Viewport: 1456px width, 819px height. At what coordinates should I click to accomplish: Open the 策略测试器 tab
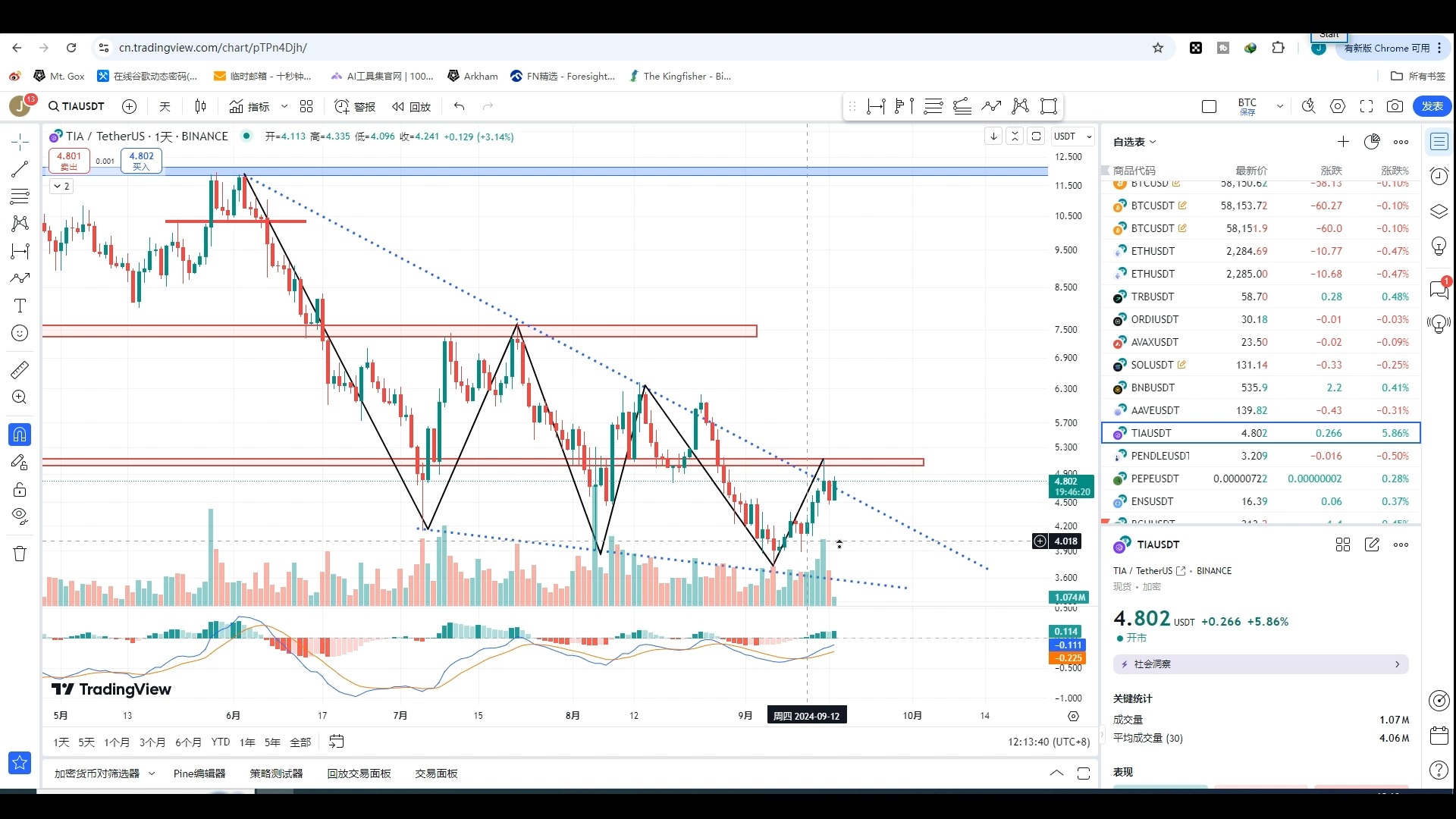click(x=276, y=773)
